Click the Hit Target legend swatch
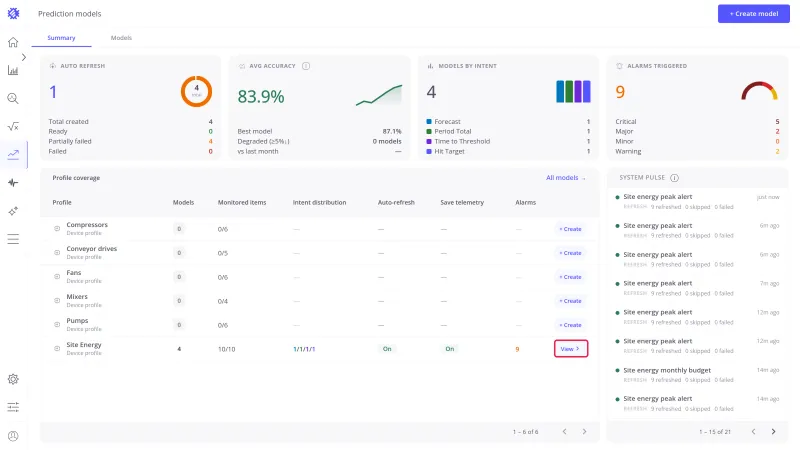This screenshot has height=450, width=800. tap(429, 151)
